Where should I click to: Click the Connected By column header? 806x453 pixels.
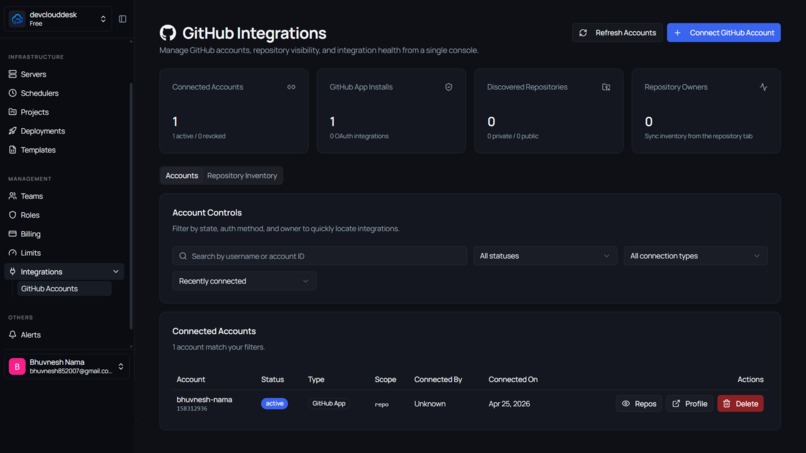pos(438,379)
